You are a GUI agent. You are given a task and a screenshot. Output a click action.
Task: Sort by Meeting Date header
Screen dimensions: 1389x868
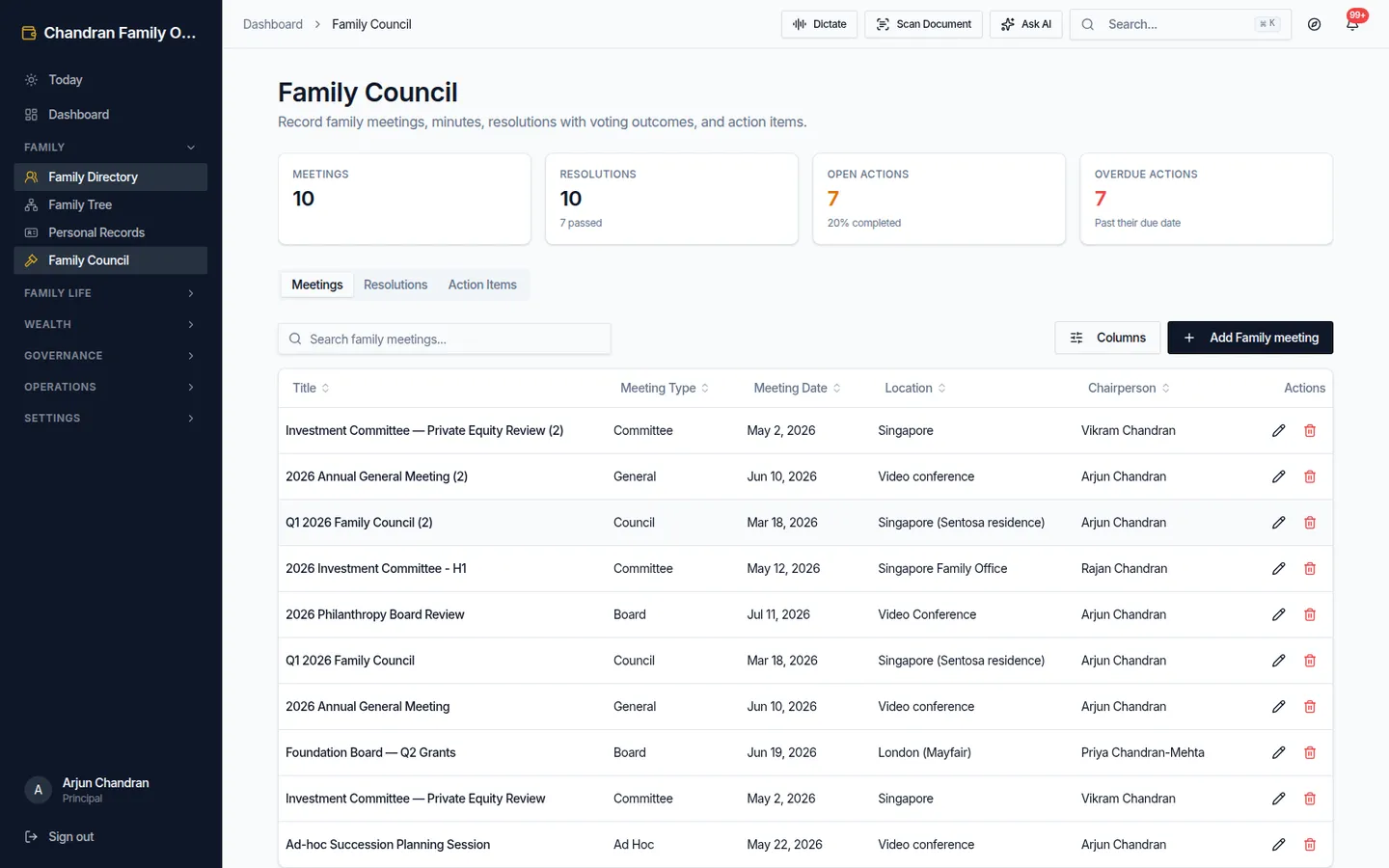point(797,388)
